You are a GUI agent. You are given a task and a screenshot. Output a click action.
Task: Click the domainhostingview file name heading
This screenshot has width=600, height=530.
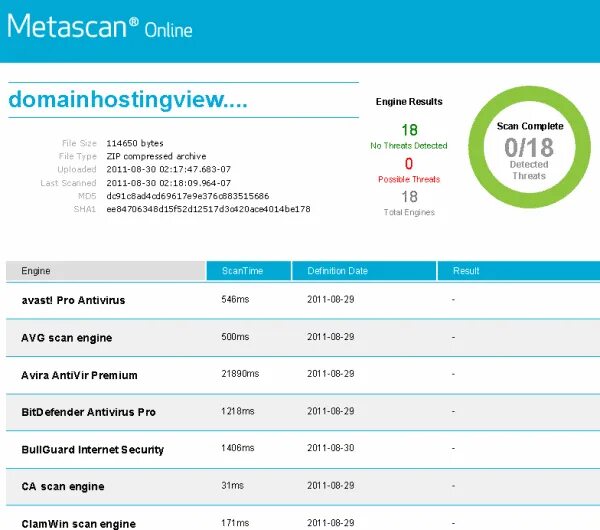point(128,100)
